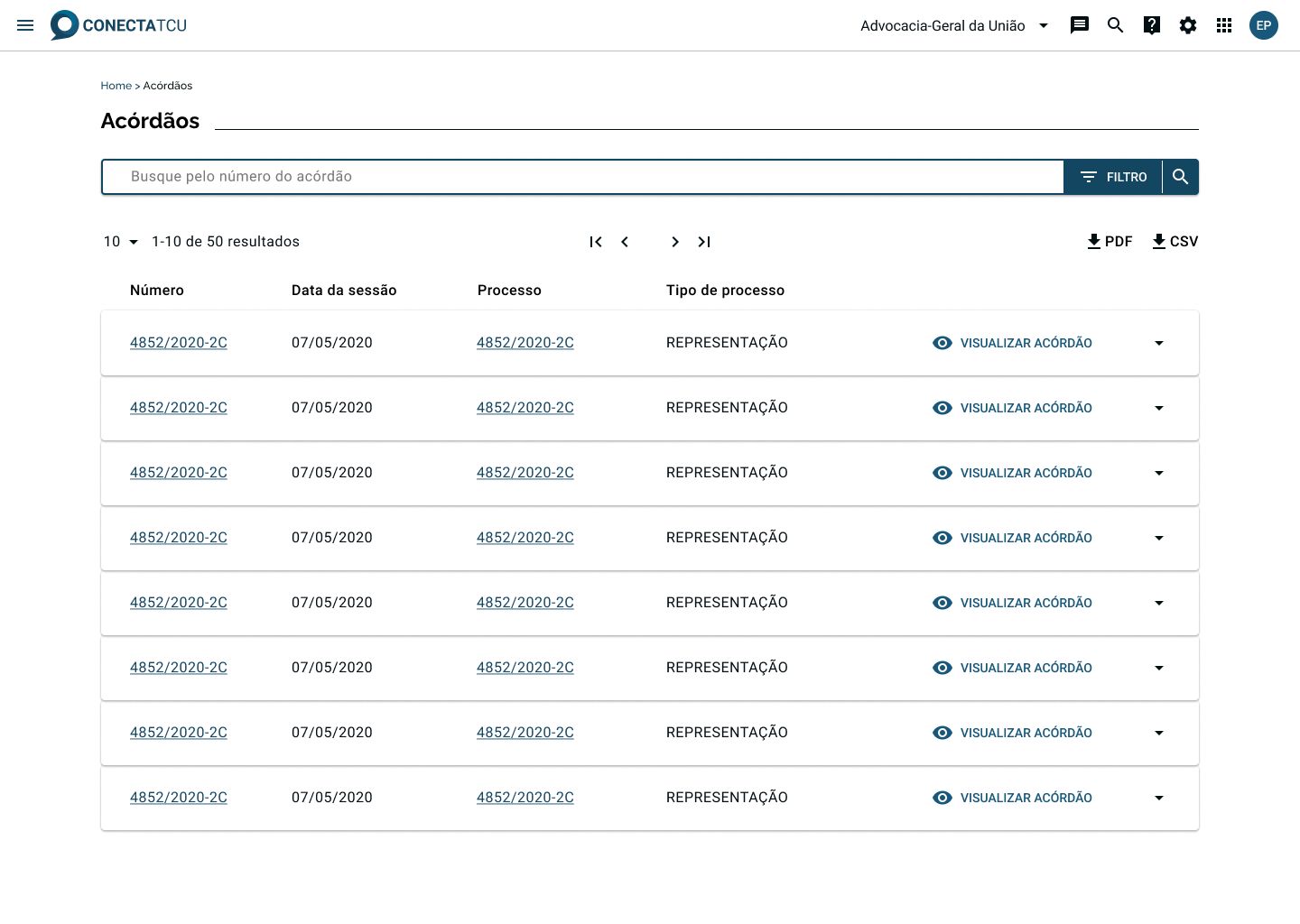Viewport: 1300px width, 924px height.
Task: Export results as CSV
Action: click(x=1175, y=242)
